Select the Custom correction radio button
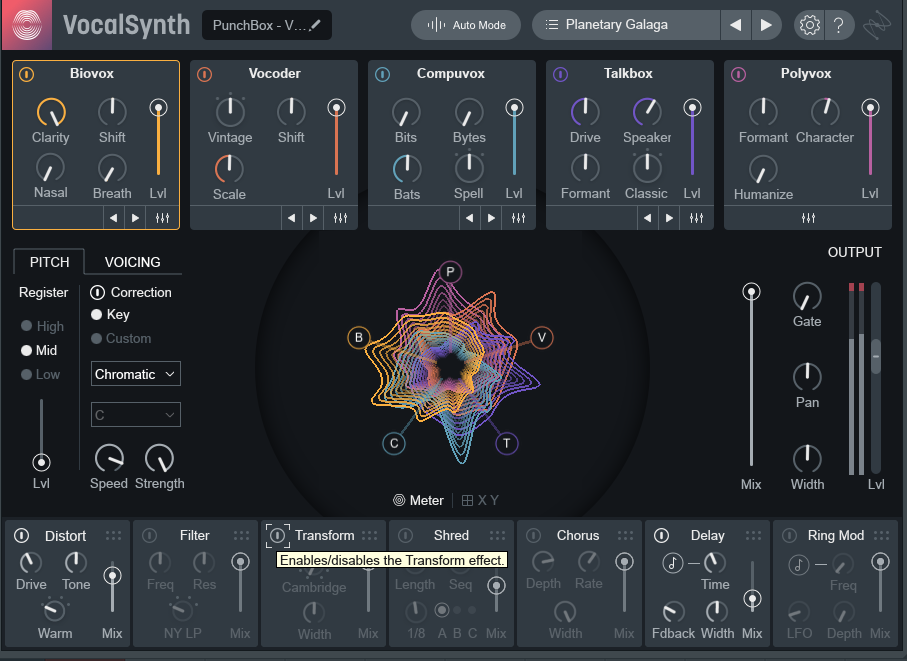907x661 pixels. (97, 338)
